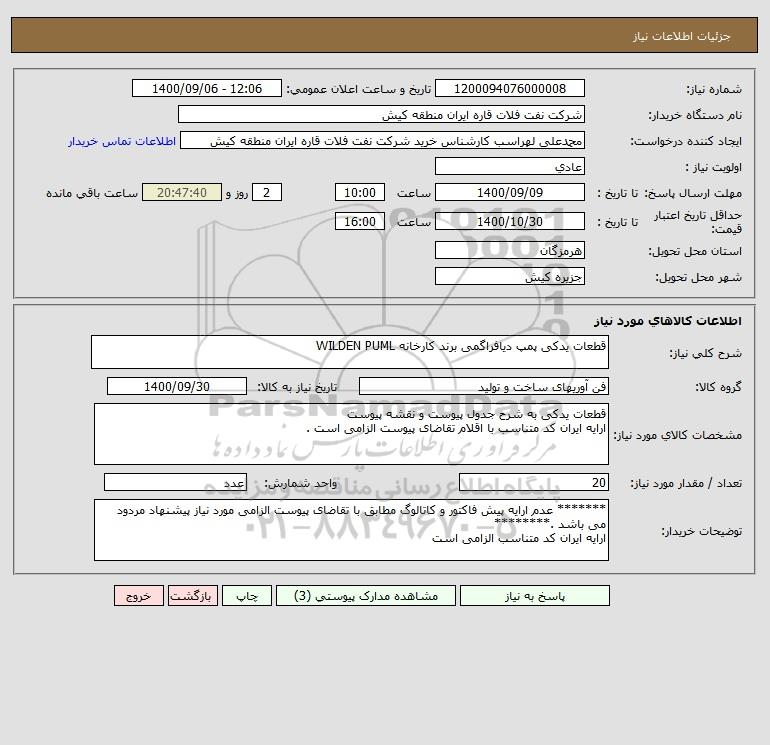Click the remaining time field 20:47:40
Image resolution: width=770 pixels, height=745 pixels.
pyautogui.click(x=182, y=193)
